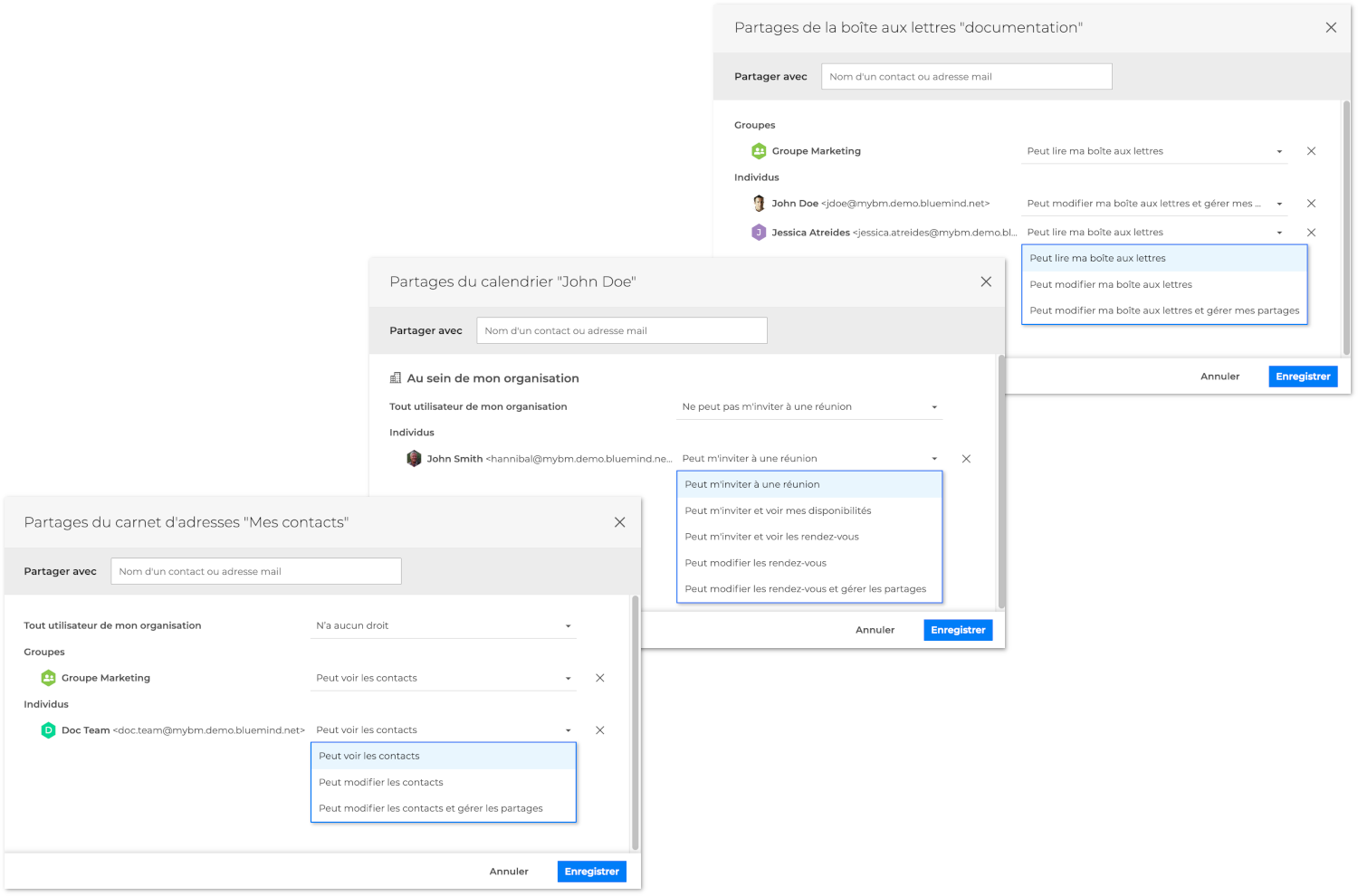
Task: Click Annuler in the address book dialog
Action: pyautogui.click(x=509, y=872)
